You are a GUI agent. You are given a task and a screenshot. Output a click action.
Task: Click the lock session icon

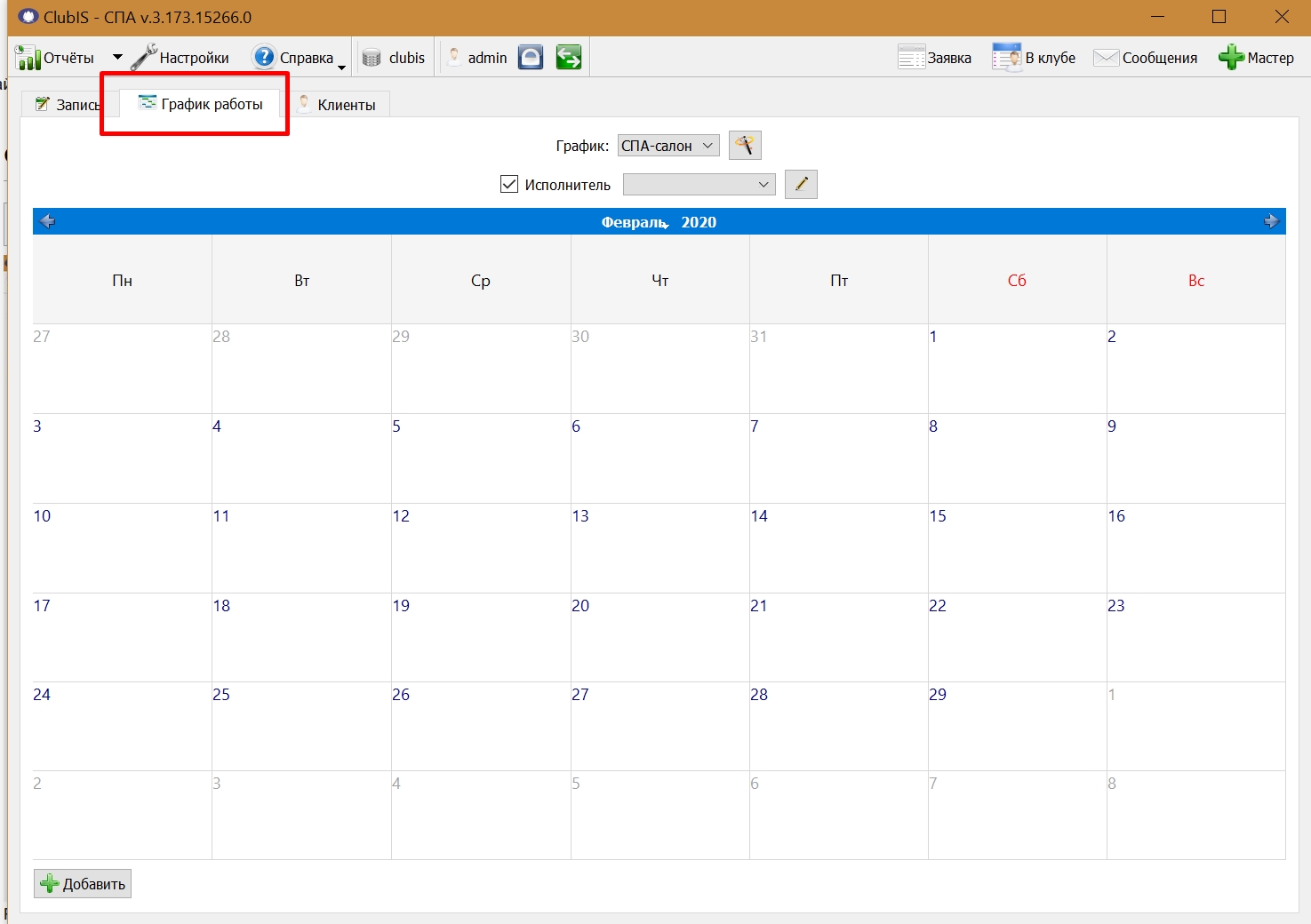[x=531, y=58]
